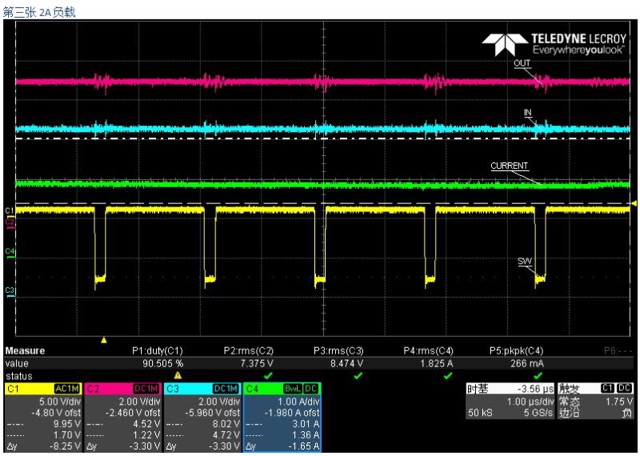Click the P5 pkpk(C4) status checkmark
The image size is (640, 456).
(x=538, y=375)
